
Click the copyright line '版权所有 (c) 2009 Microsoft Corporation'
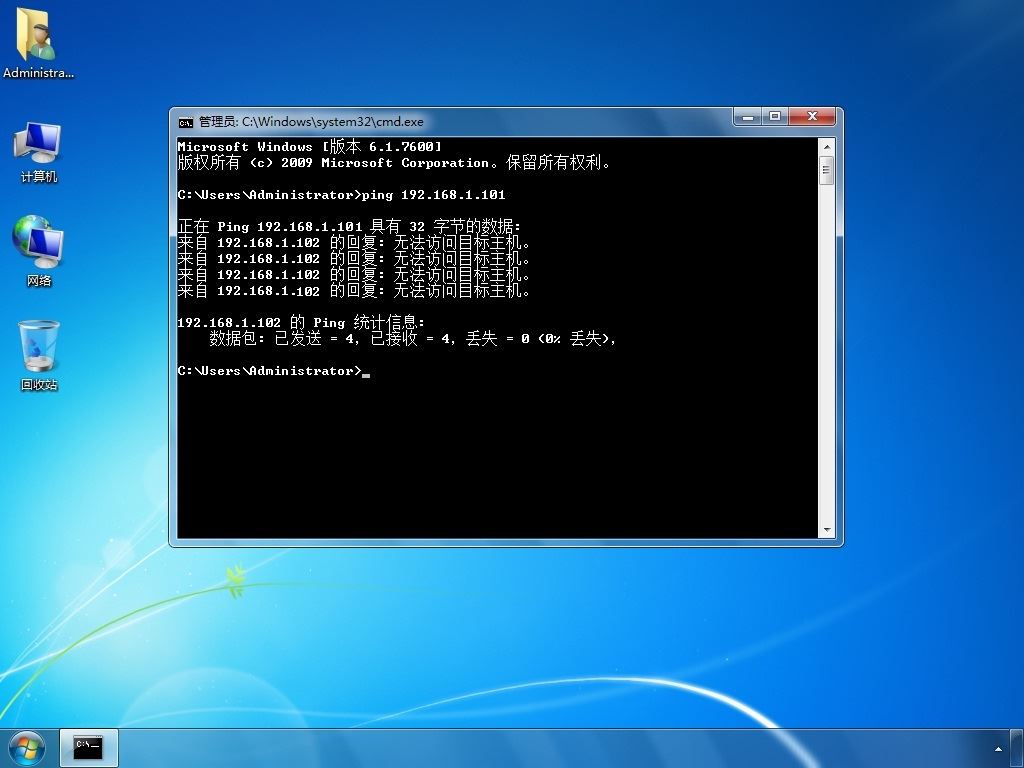point(394,163)
